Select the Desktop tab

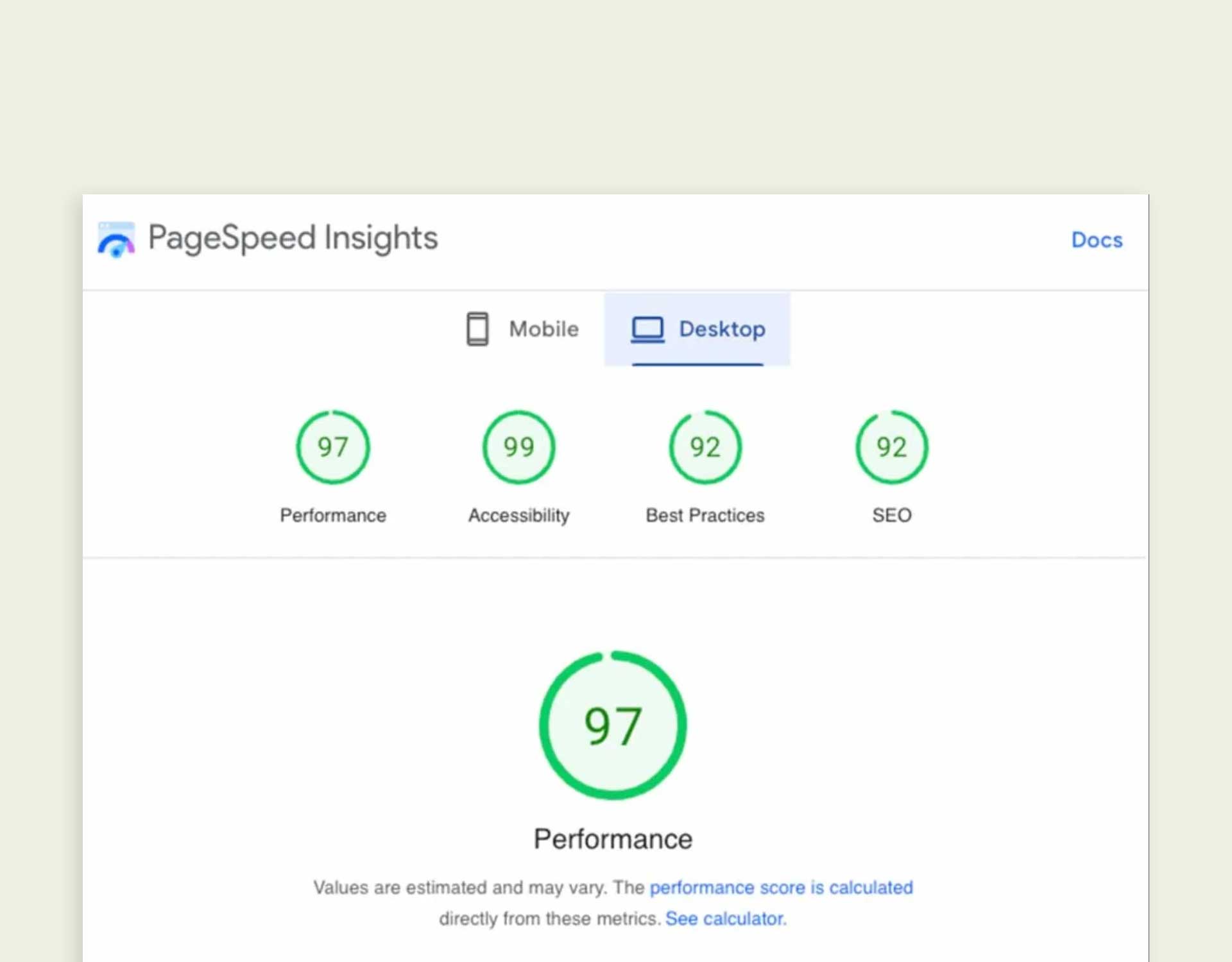click(697, 329)
